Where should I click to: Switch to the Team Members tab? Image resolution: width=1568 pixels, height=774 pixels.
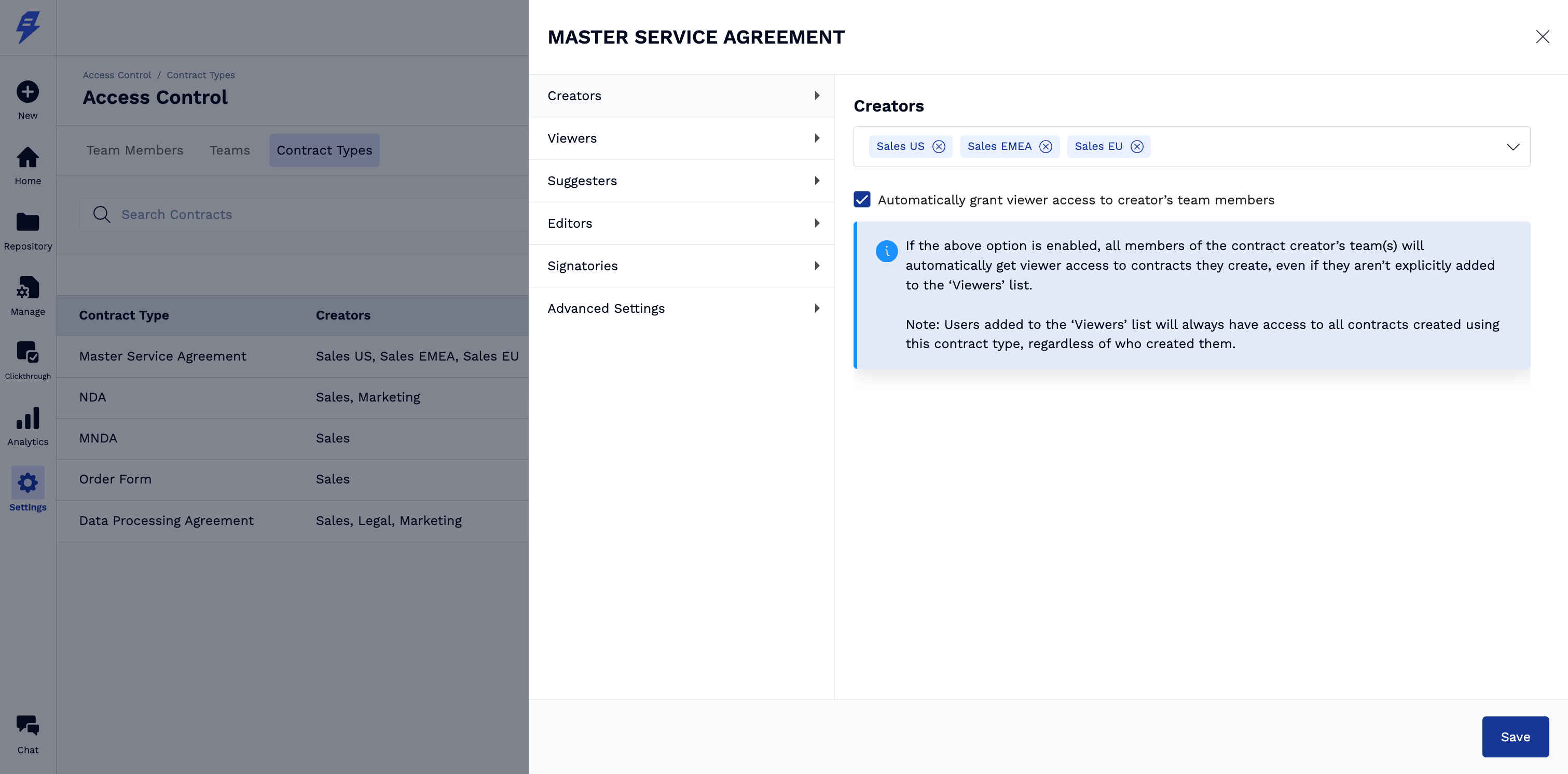(x=134, y=150)
